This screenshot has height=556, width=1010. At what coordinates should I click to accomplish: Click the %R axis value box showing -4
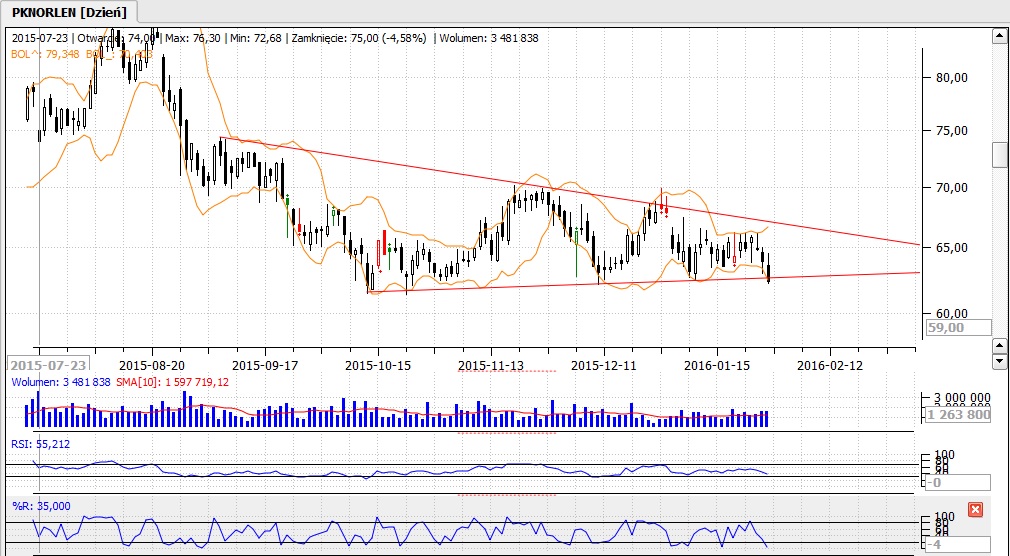coord(957,544)
